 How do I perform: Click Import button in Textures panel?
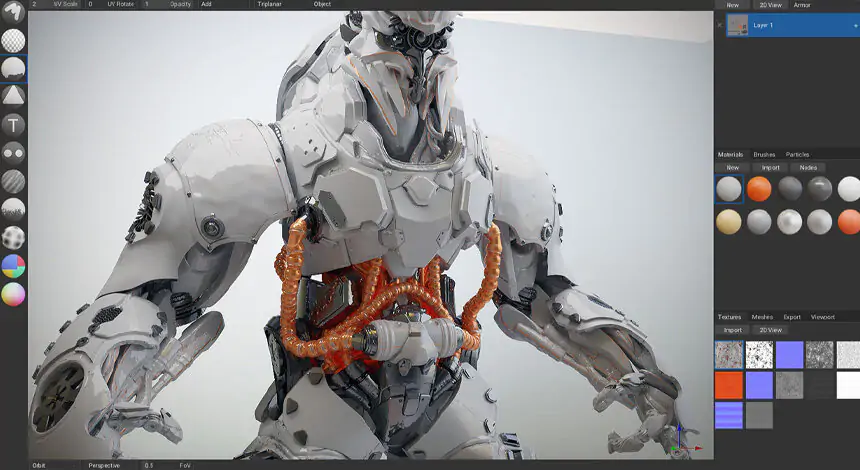coord(733,330)
